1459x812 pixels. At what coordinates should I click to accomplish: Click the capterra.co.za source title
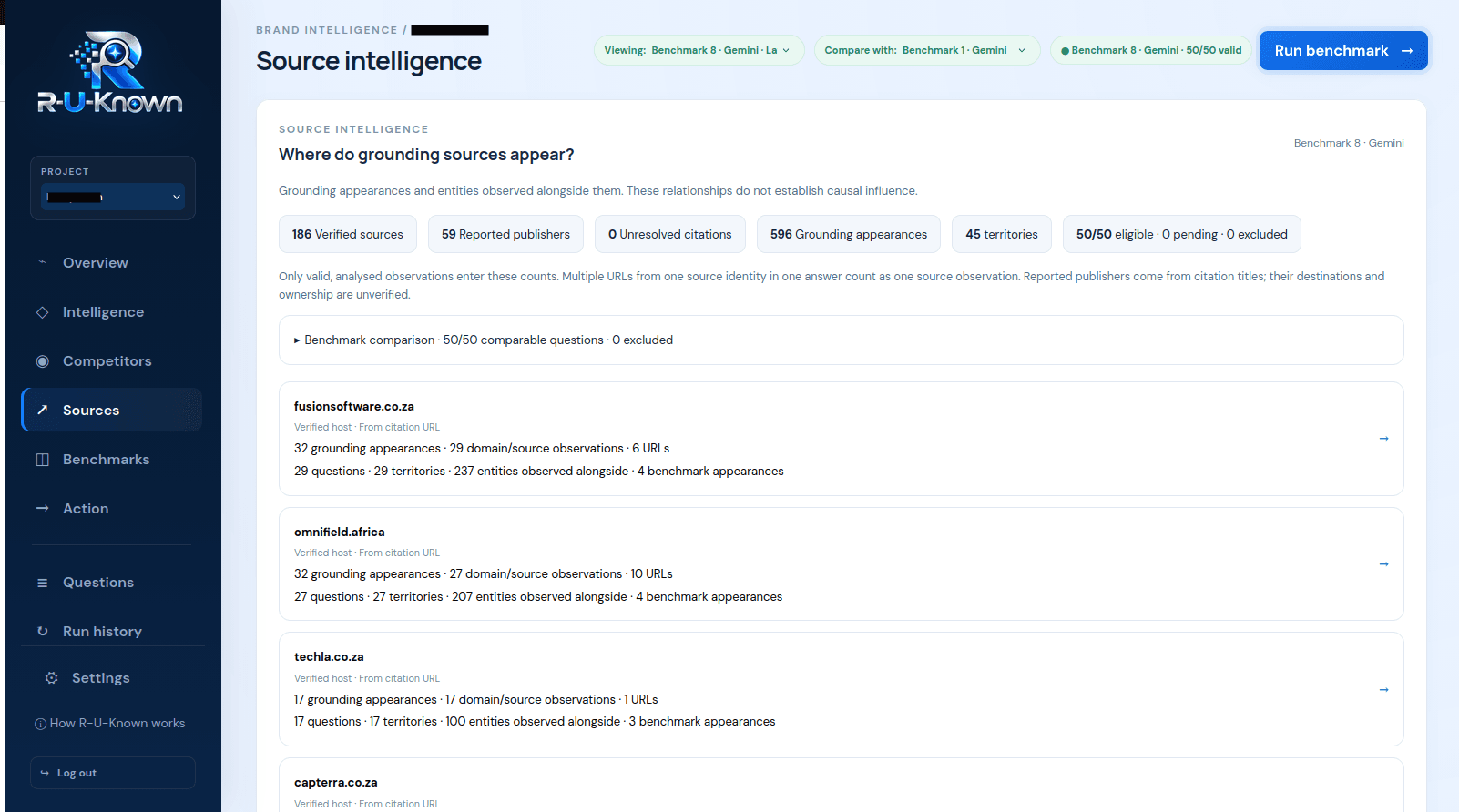[336, 783]
